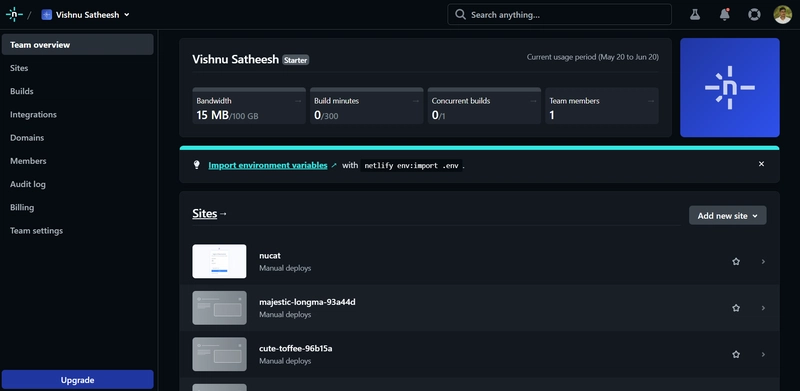Click arrow on Build minutes card
Image resolution: width=800 pixels, height=391 pixels.
pos(416,101)
